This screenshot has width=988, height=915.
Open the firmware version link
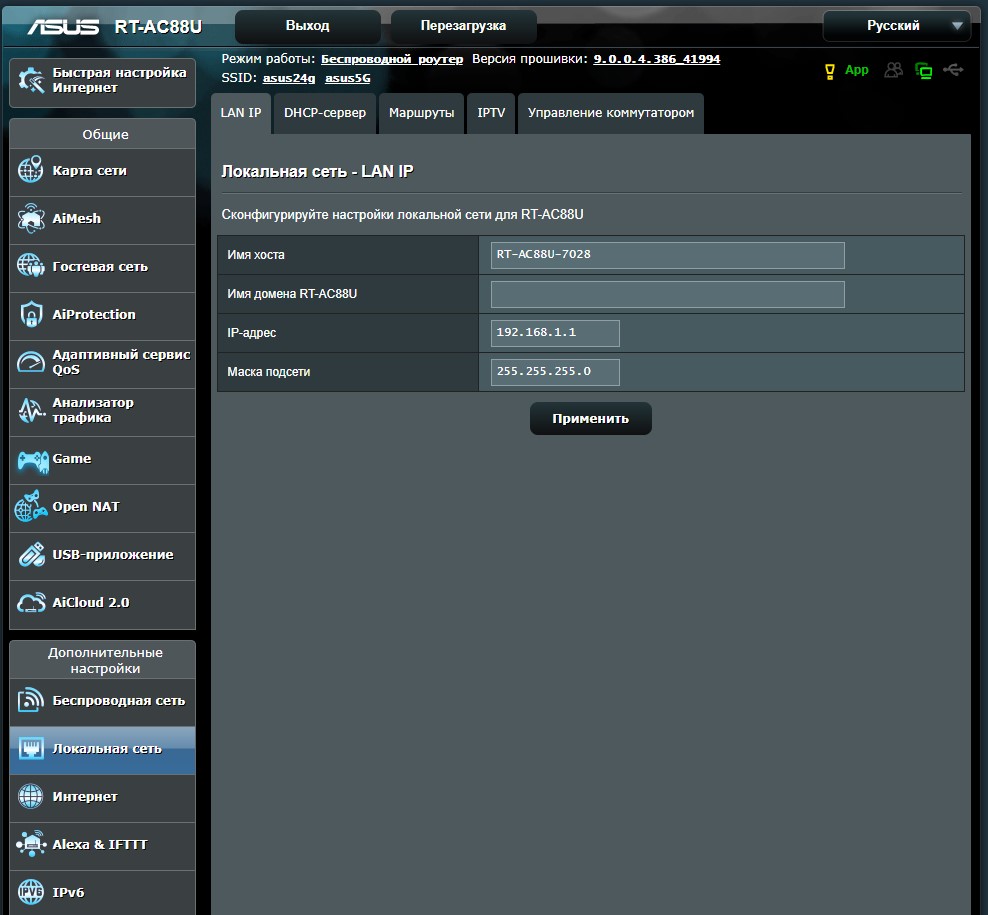(x=656, y=59)
